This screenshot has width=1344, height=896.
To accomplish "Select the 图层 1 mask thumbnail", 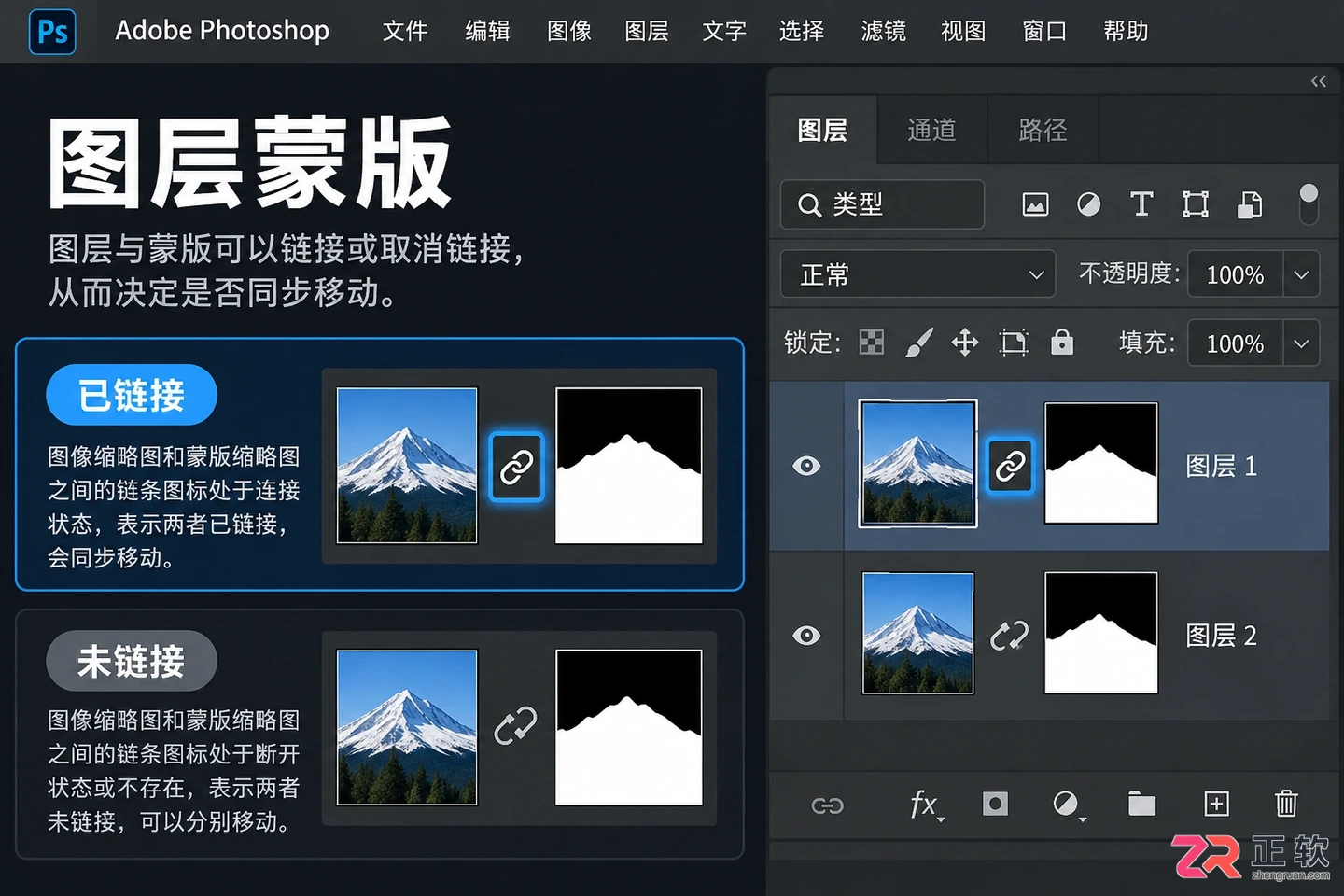I will coord(1101,464).
